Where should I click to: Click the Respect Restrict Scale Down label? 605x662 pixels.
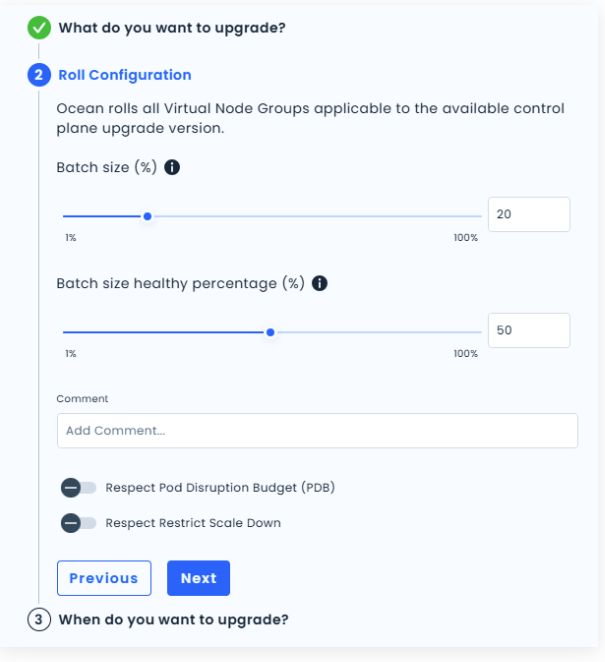point(193,522)
